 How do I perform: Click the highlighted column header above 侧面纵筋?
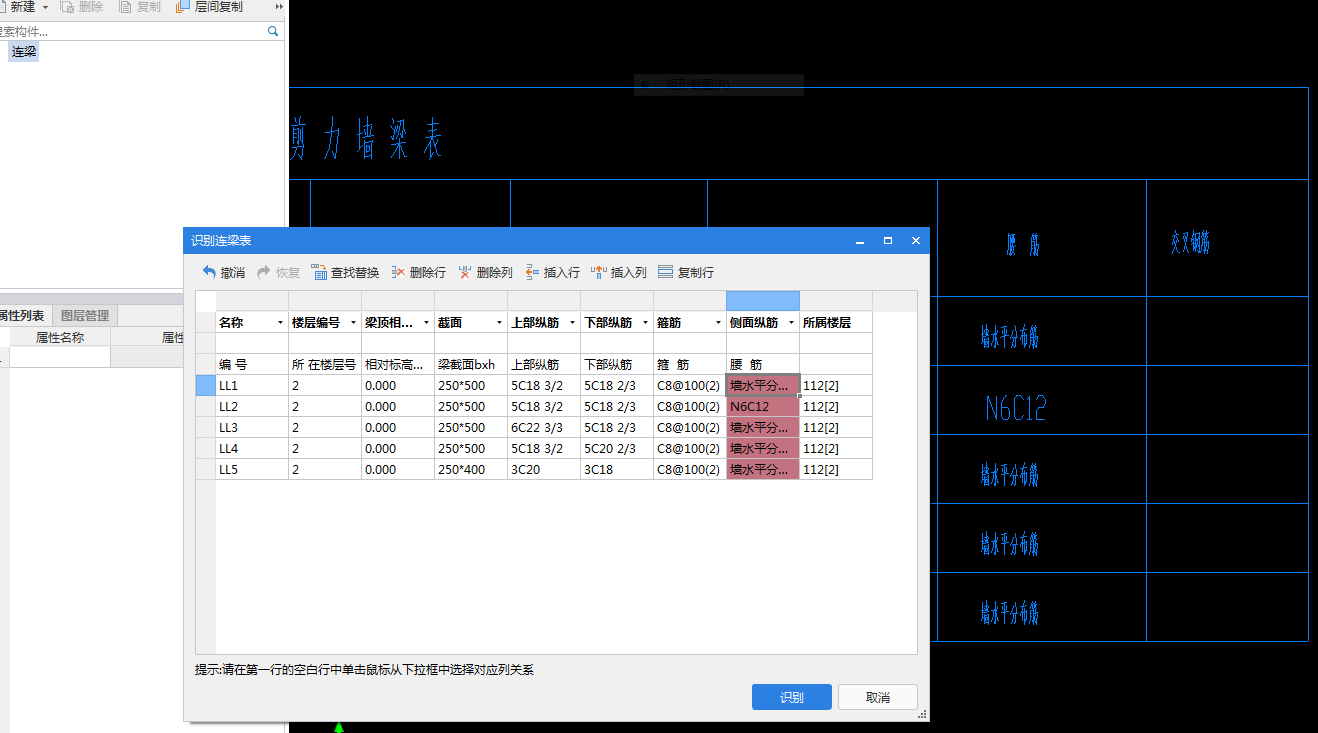pyautogui.click(x=763, y=301)
